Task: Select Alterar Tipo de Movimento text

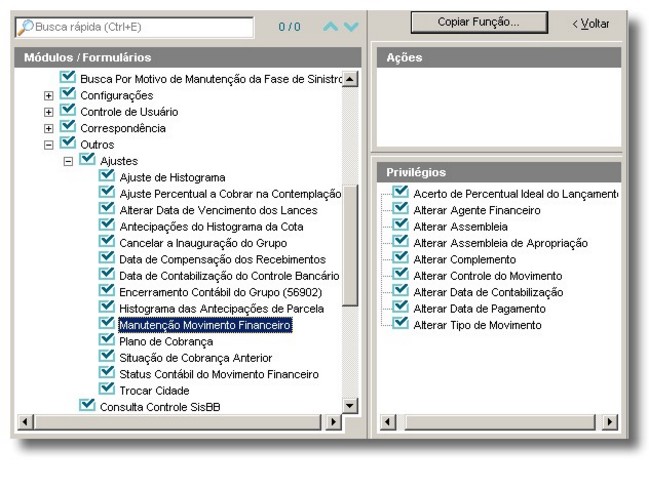Action: (x=477, y=325)
